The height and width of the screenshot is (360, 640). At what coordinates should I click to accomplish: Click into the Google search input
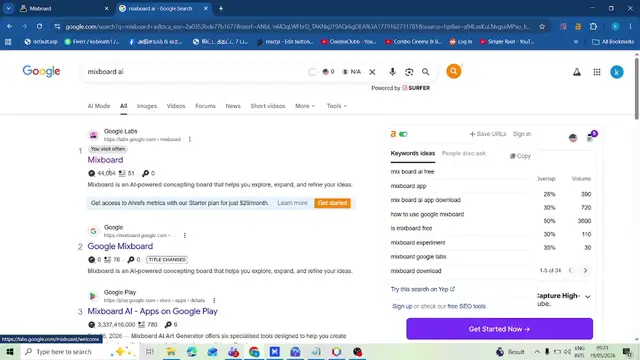point(196,72)
